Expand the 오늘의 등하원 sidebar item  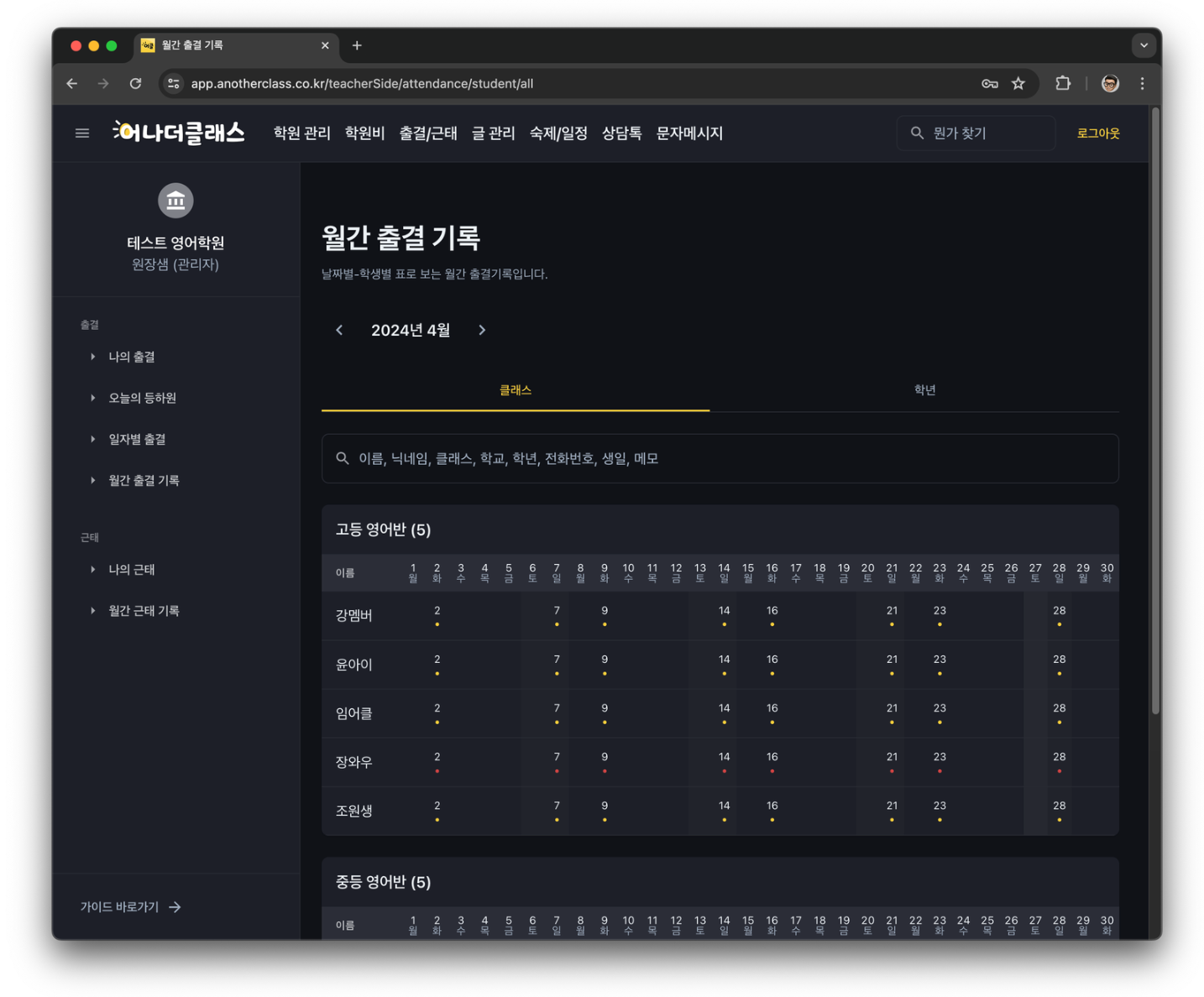[142, 398]
